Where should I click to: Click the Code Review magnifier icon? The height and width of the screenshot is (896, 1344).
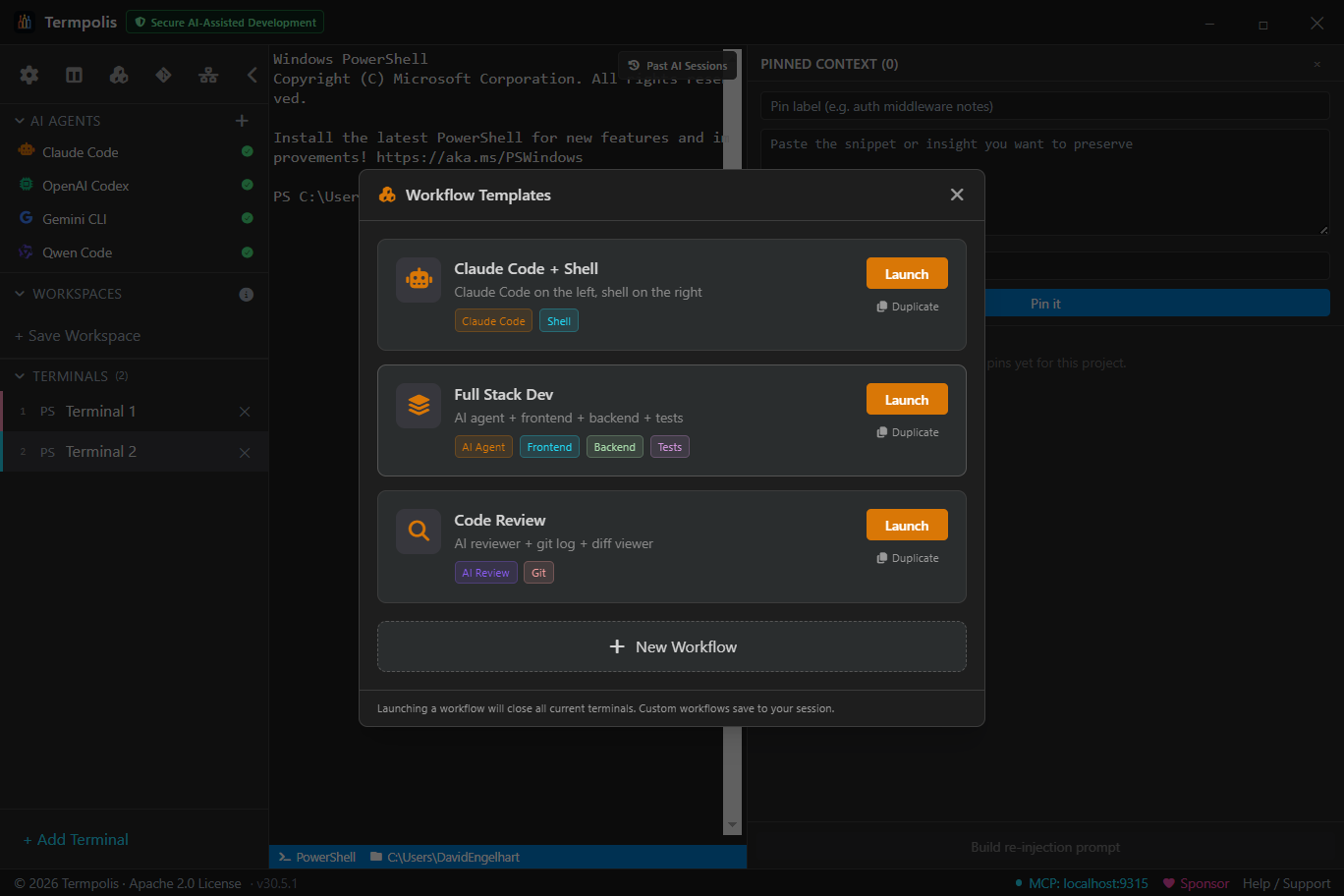click(419, 532)
